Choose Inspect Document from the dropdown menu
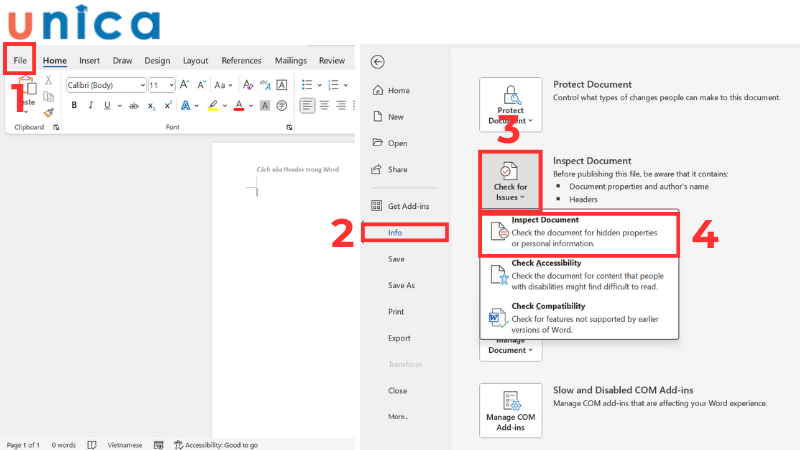Screen dimensions: 800x450 (579, 234)
